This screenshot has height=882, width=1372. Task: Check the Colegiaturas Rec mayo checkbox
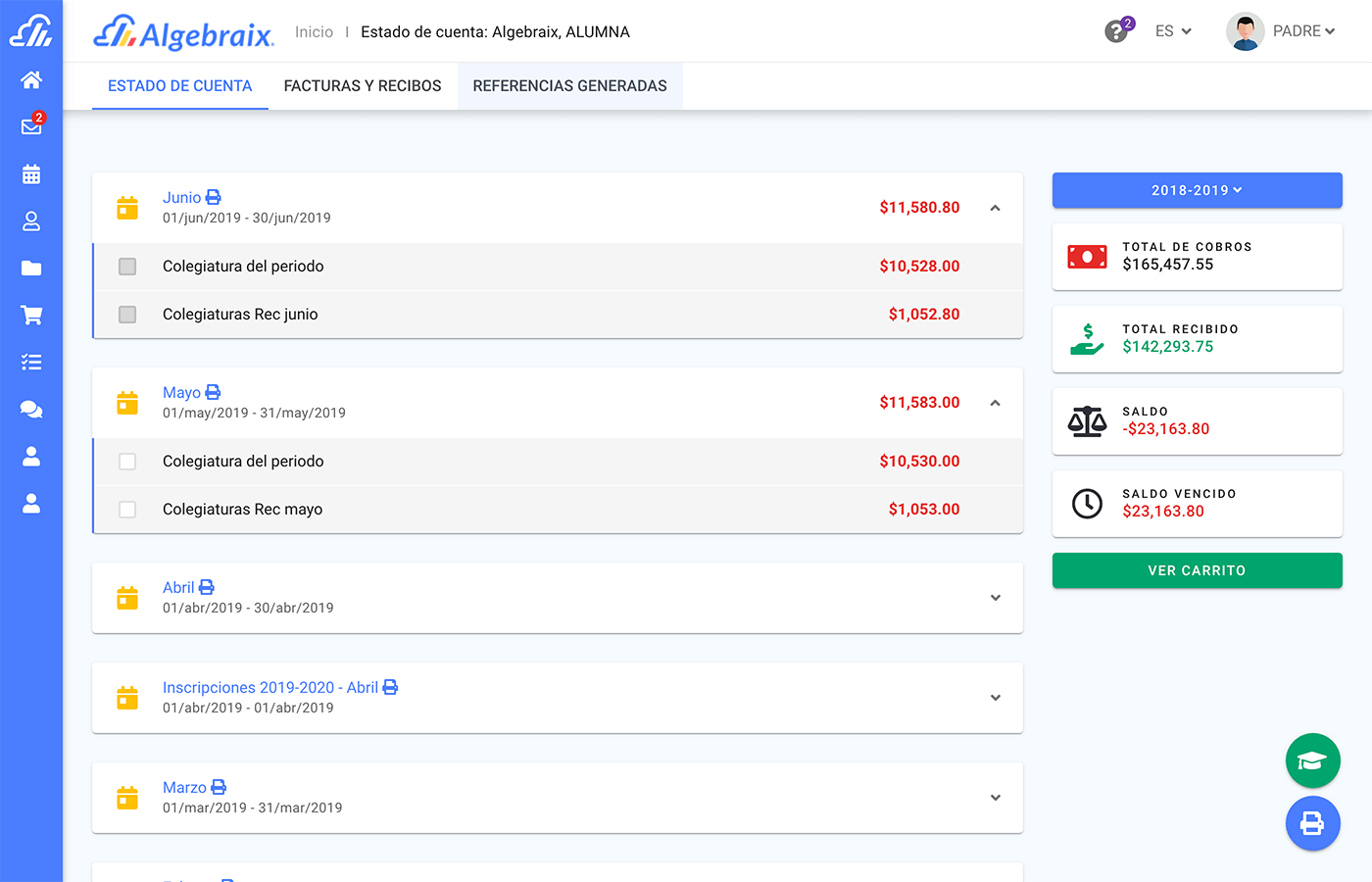[x=127, y=510]
